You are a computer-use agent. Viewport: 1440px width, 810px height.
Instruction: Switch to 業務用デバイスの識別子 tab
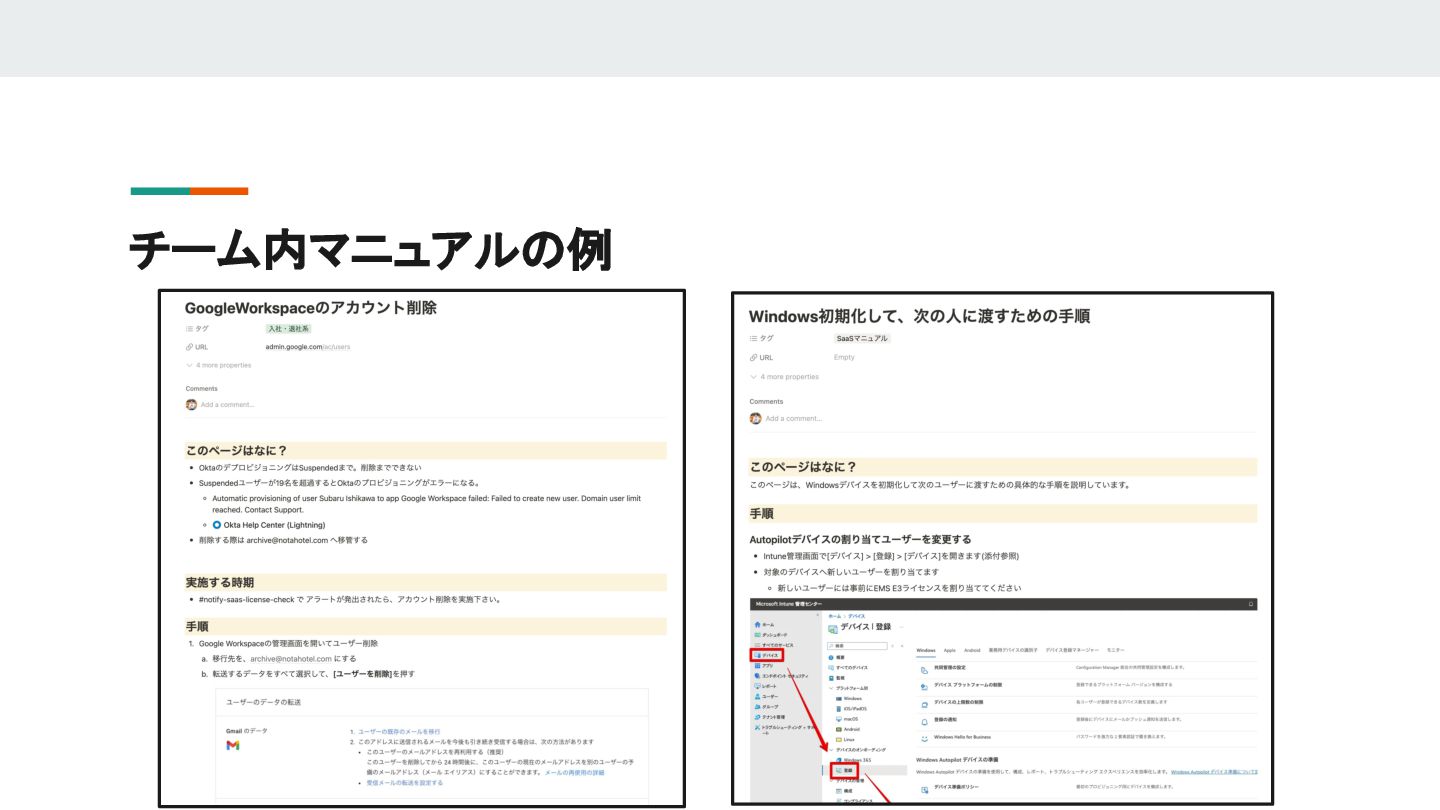pos(1013,650)
